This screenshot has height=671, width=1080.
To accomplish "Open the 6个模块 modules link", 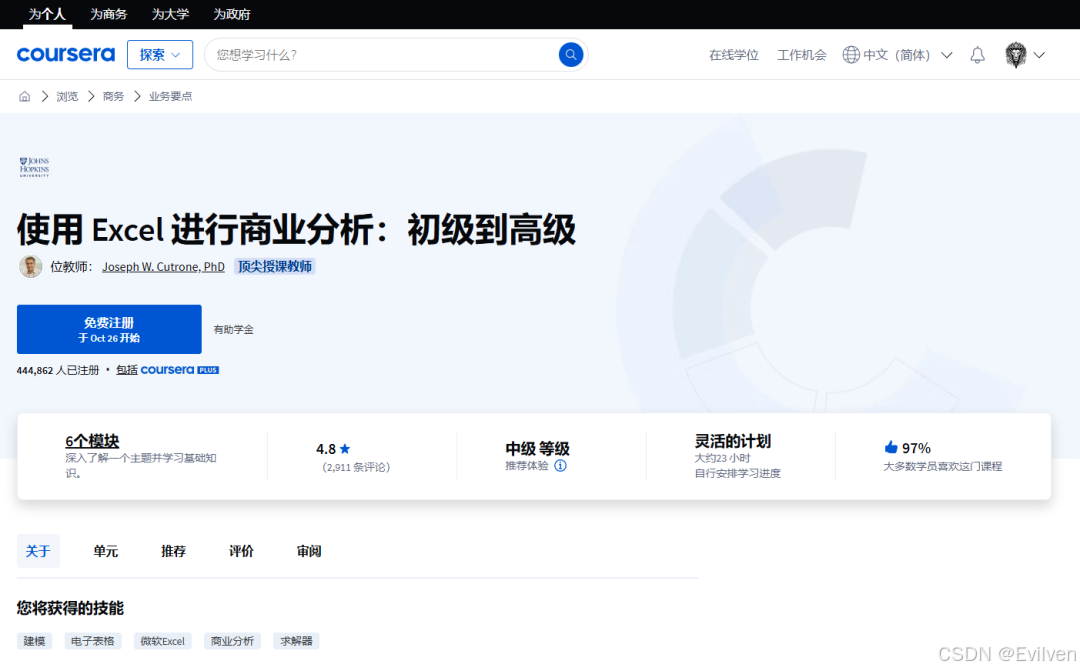I will click(92, 441).
